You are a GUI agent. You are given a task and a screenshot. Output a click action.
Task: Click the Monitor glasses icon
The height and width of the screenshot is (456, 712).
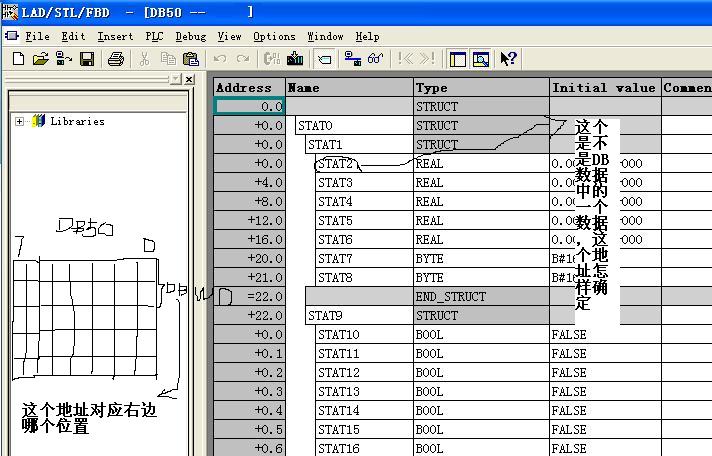(x=375, y=59)
